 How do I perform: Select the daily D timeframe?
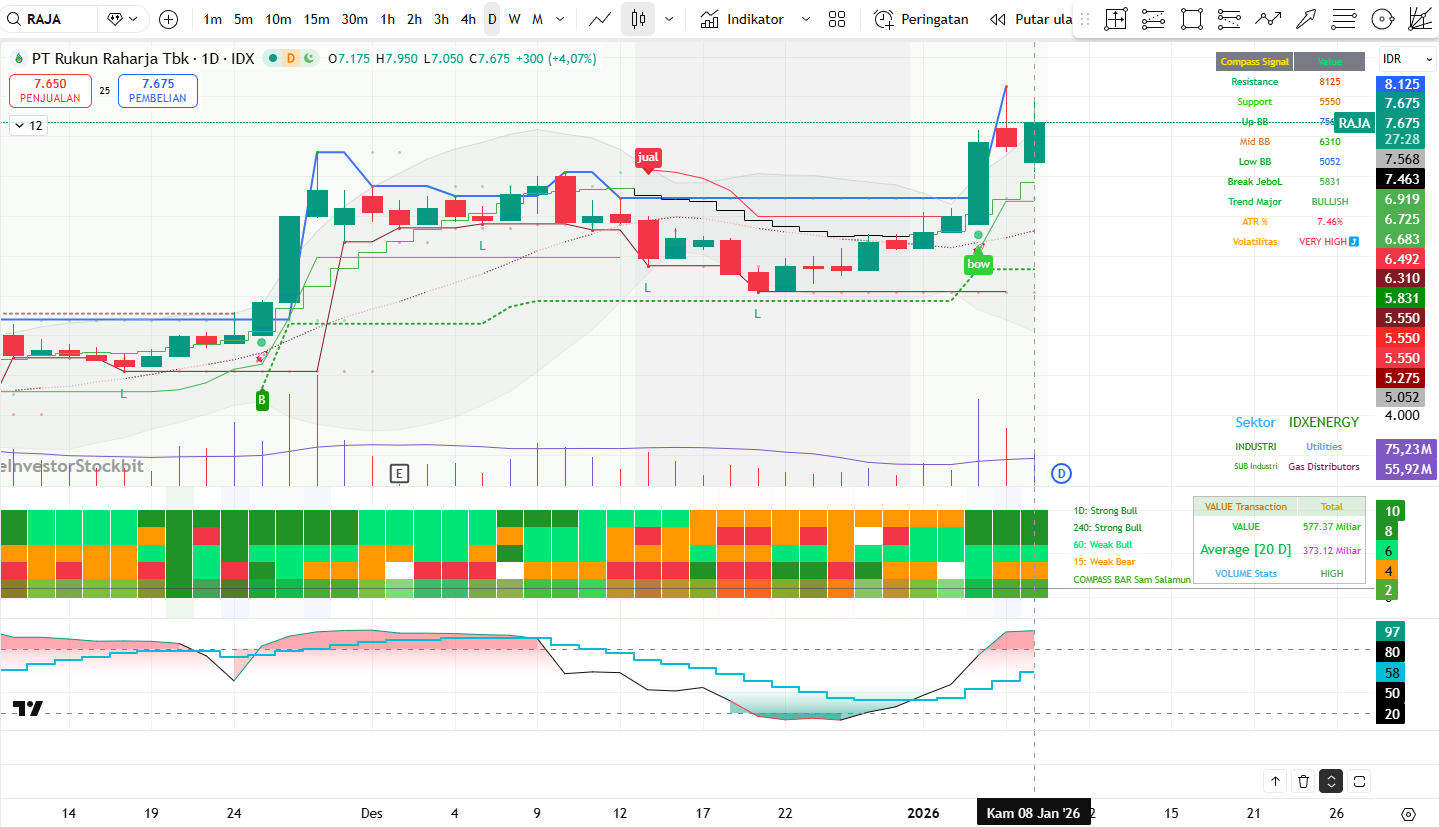point(492,19)
